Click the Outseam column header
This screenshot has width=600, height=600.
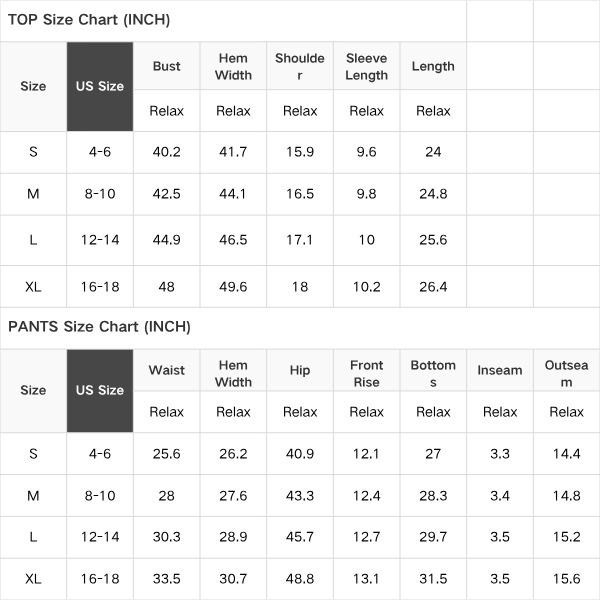tap(566, 373)
